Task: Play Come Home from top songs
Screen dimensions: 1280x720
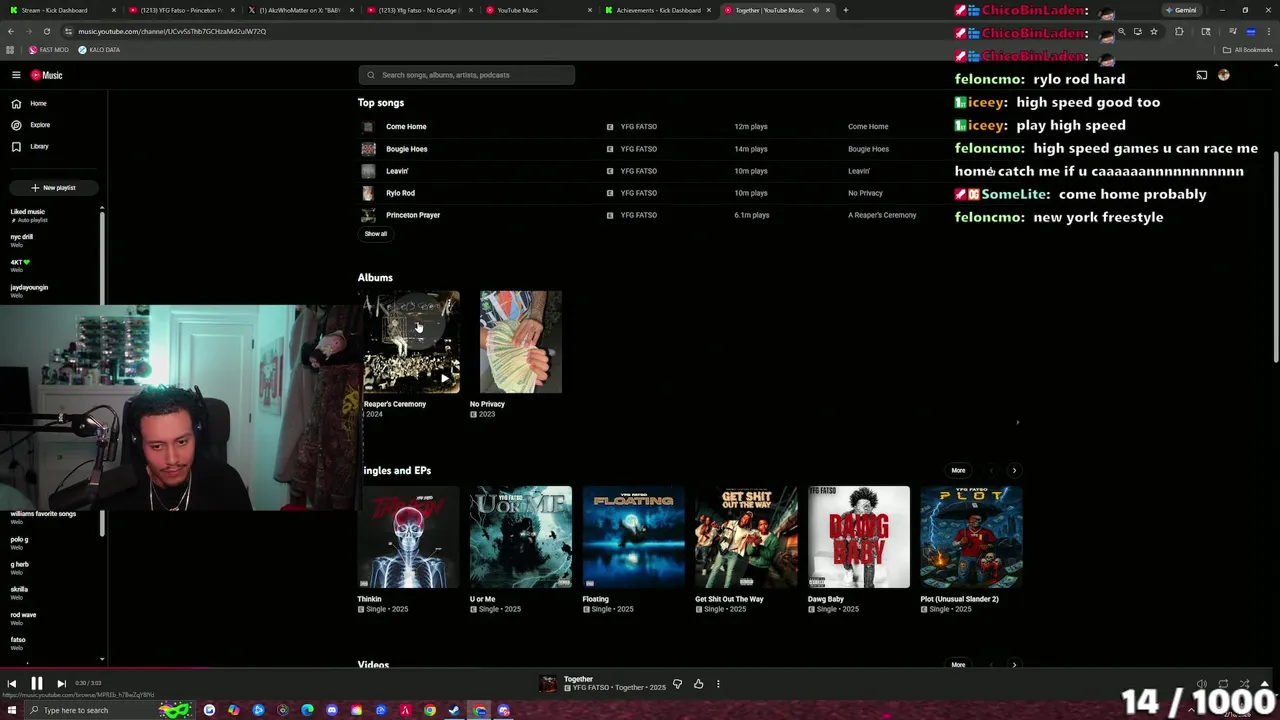Action: (x=406, y=127)
